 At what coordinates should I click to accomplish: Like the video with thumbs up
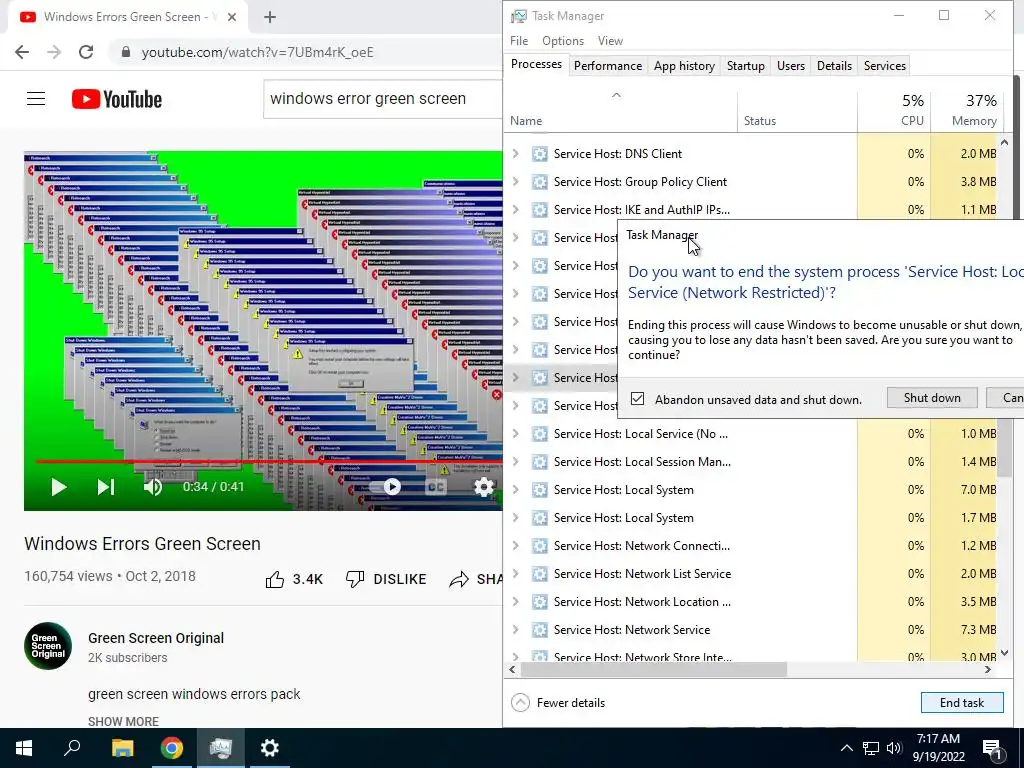(x=275, y=579)
